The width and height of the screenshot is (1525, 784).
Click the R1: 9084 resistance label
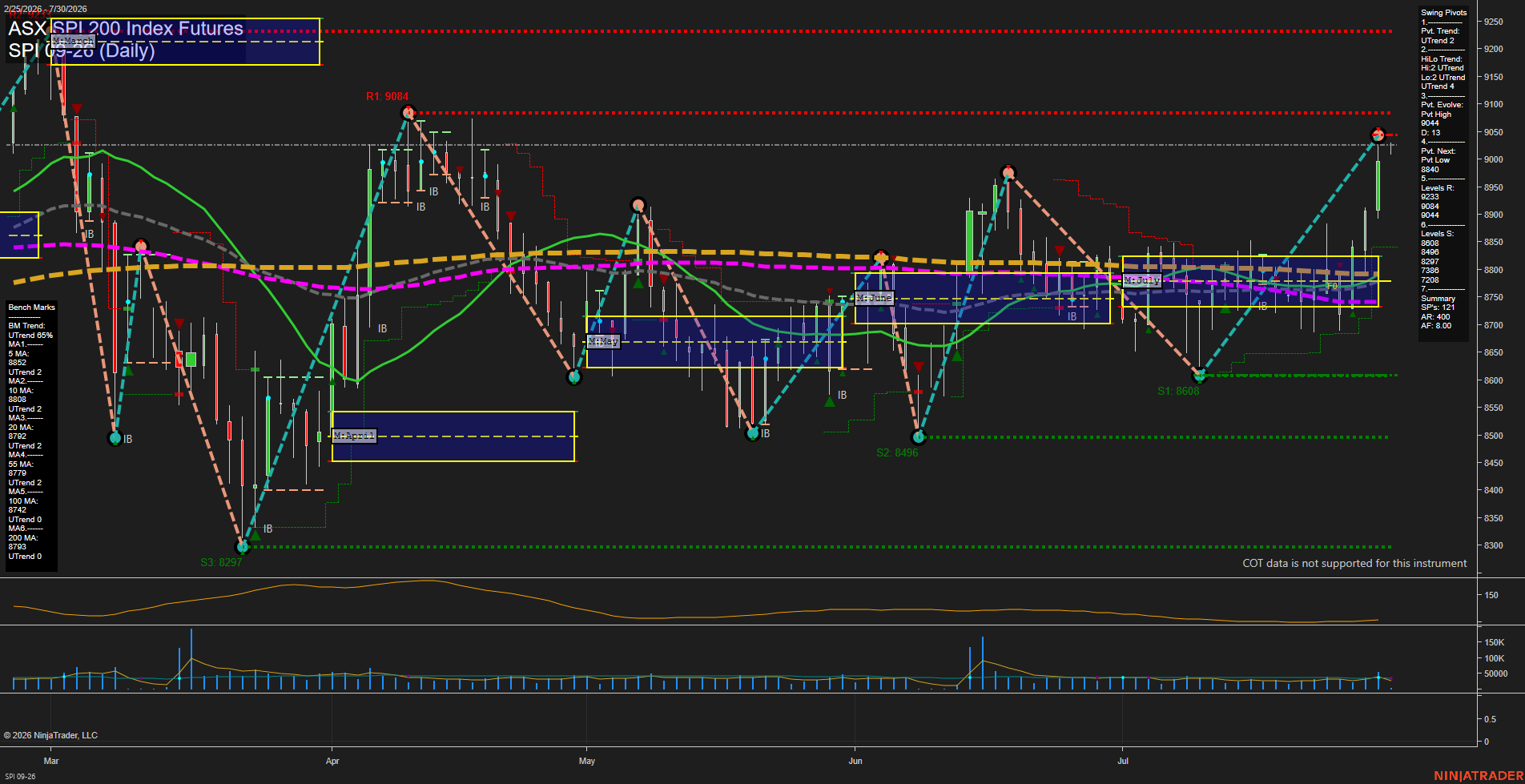click(x=388, y=96)
